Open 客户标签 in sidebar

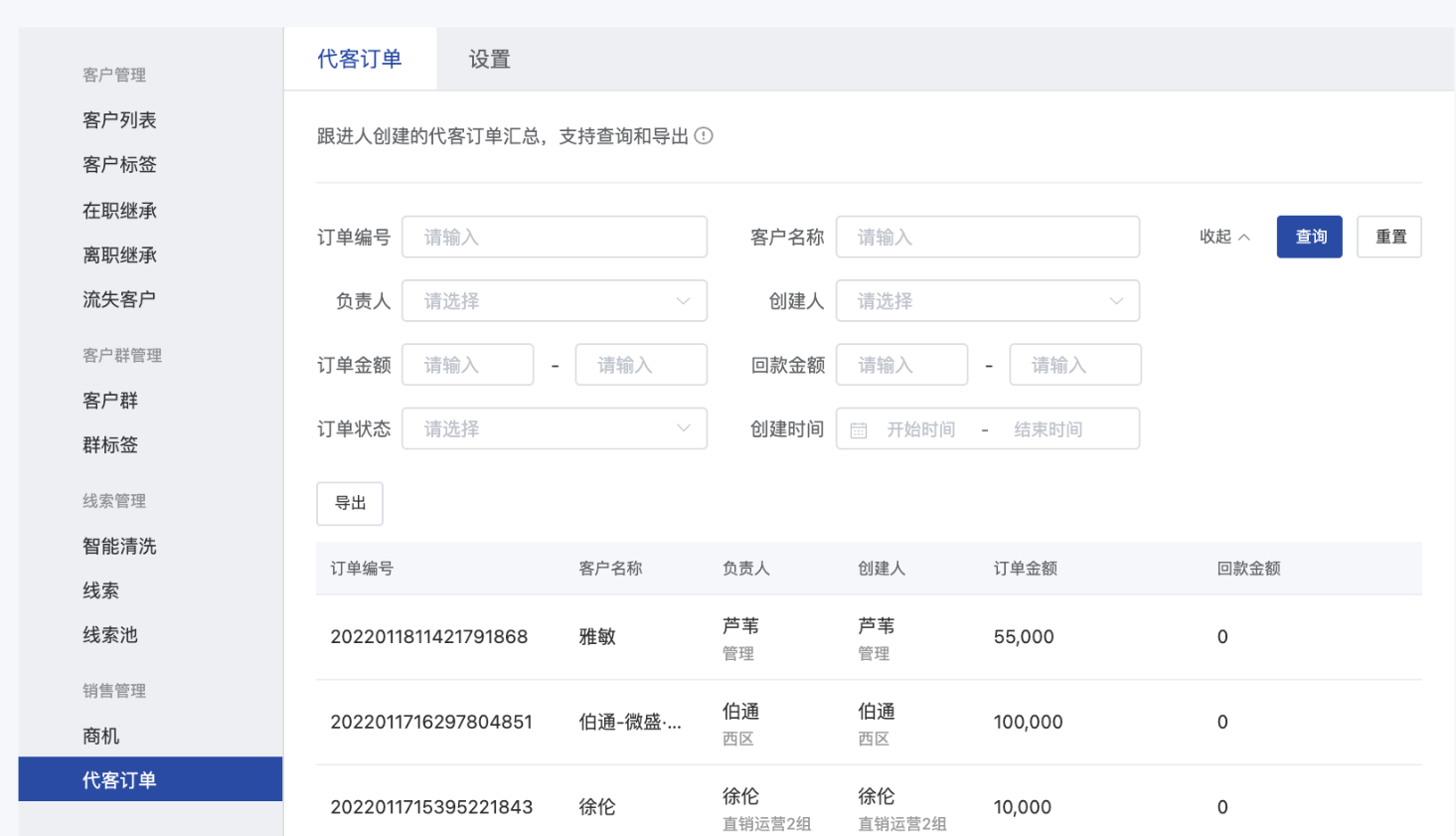coord(119,165)
